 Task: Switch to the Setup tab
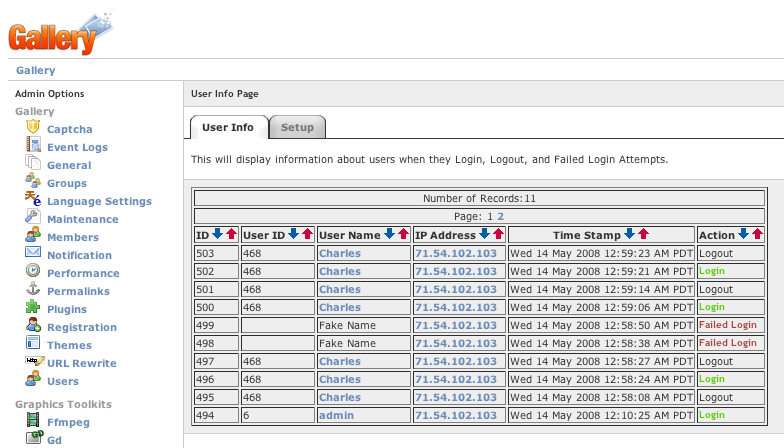[298, 128]
